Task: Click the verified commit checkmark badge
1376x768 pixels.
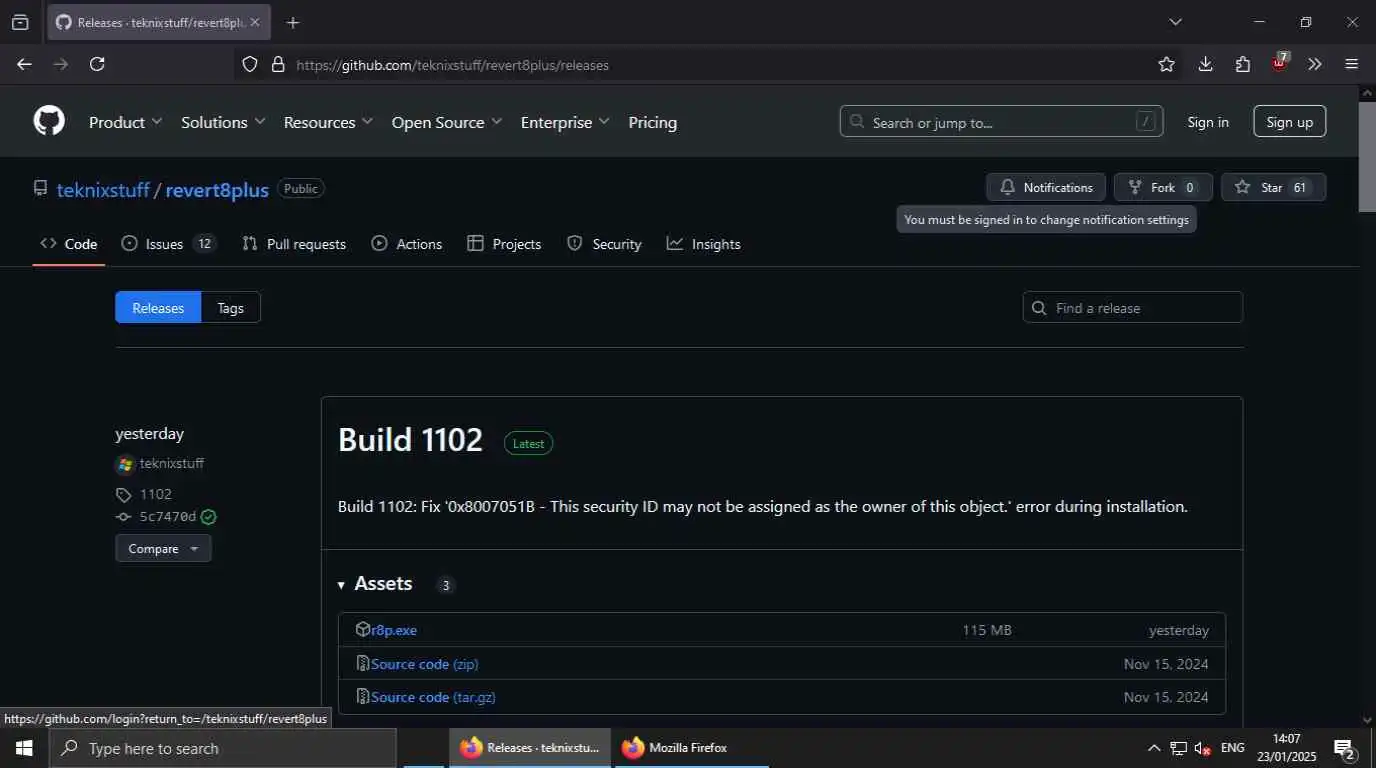Action: tap(208, 517)
